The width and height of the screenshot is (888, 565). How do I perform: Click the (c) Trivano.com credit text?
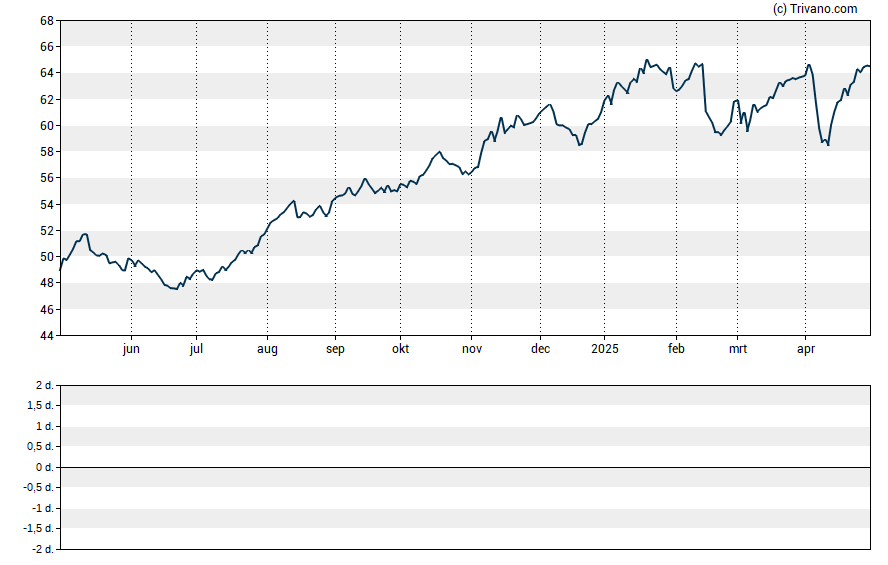(x=815, y=8)
